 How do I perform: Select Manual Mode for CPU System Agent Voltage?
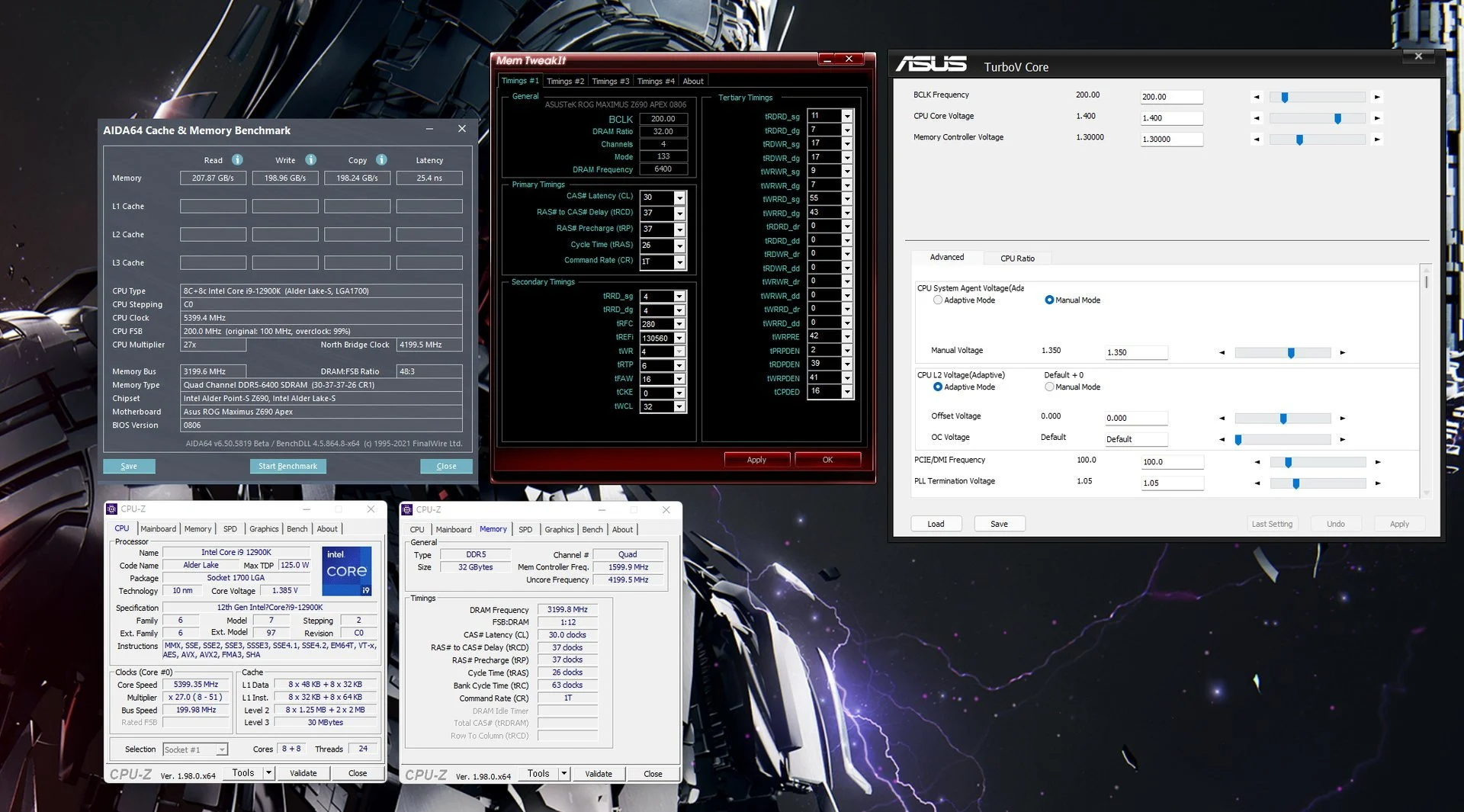(1049, 300)
